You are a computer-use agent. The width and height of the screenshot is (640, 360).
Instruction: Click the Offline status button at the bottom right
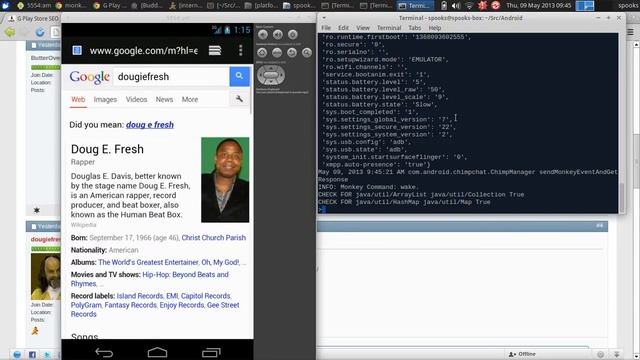pyautogui.click(x=522, y=354)
